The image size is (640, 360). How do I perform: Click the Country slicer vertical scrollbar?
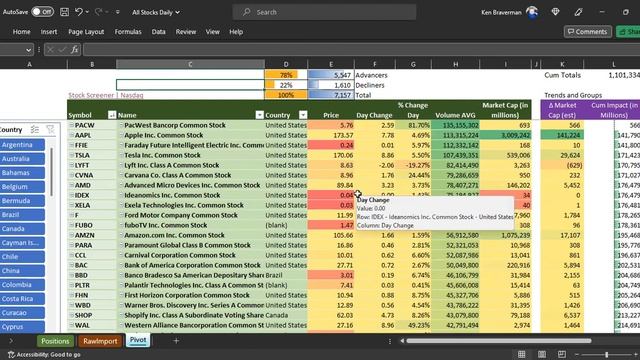[x=51, y=171]
